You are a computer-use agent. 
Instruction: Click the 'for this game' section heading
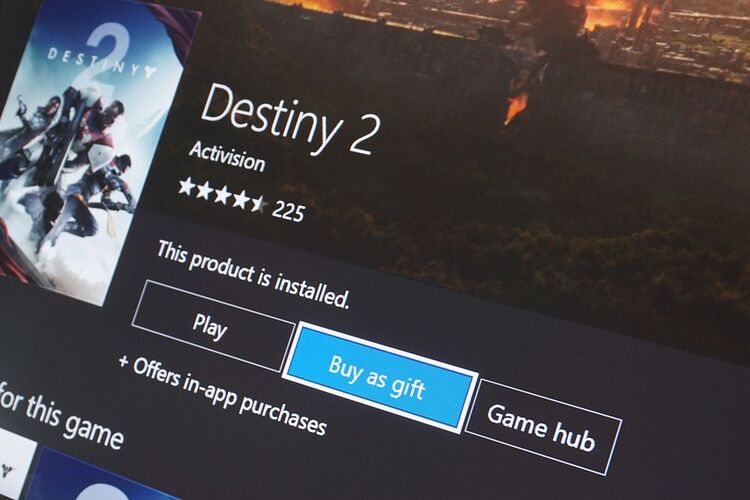pos(61,416)
